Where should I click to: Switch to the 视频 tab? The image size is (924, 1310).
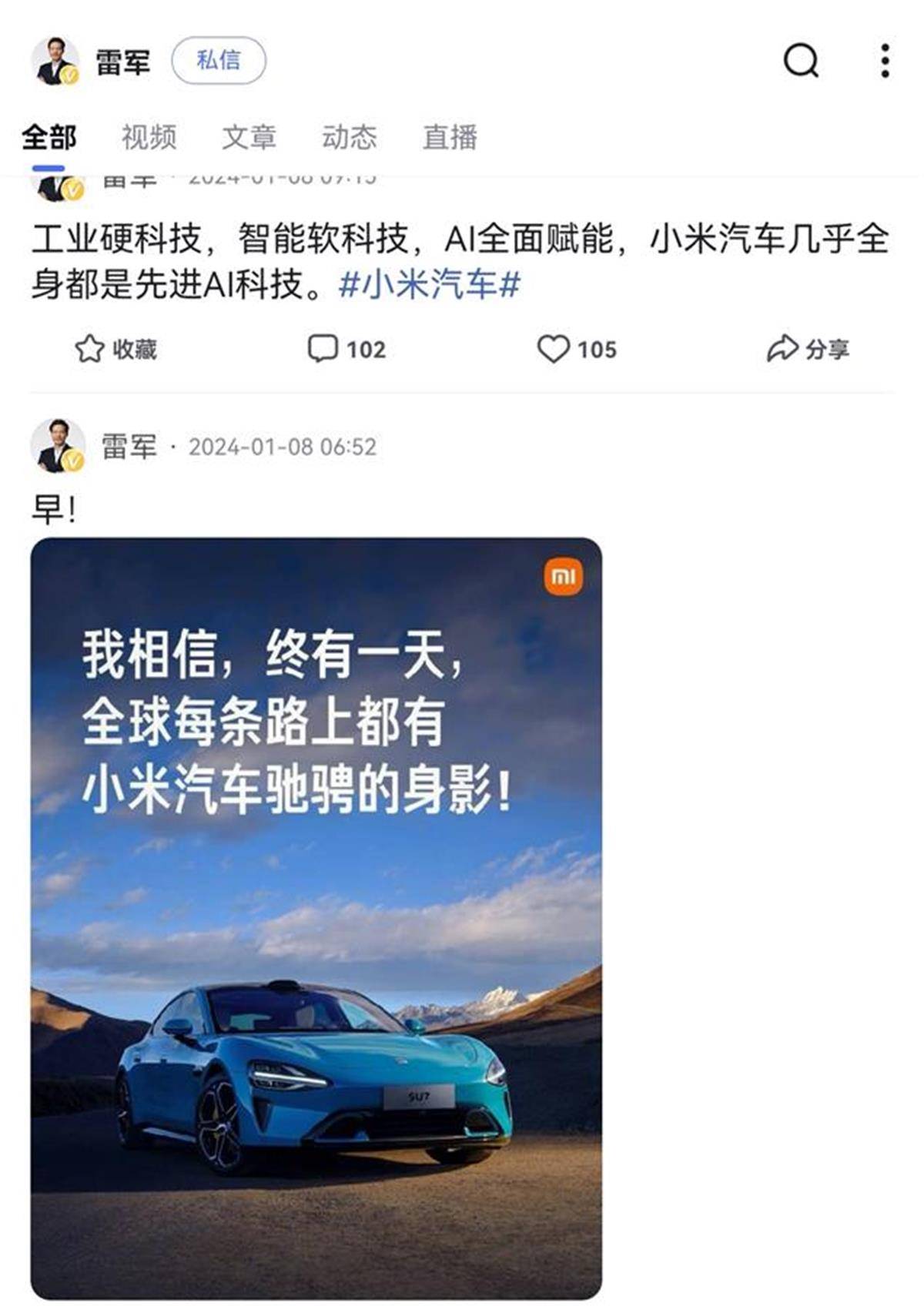149,137
